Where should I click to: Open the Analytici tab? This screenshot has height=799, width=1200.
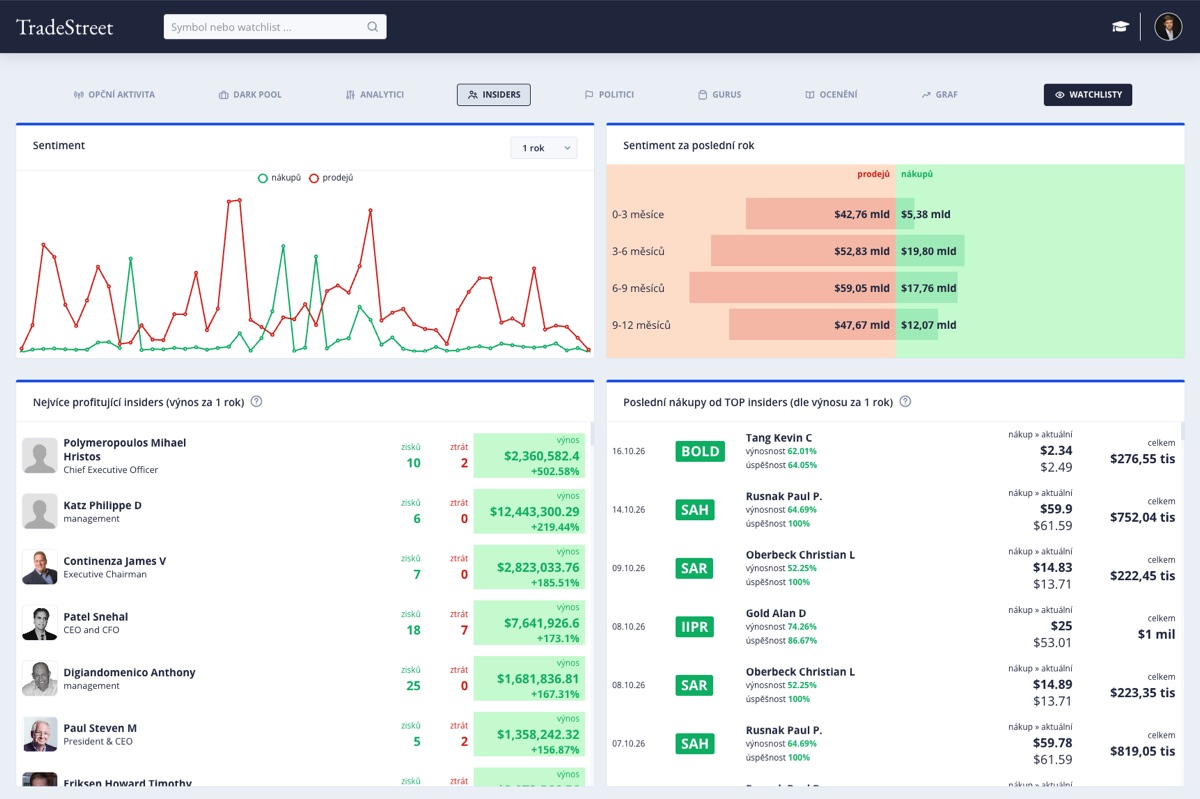pyautogui.click(x=374, y=95)
